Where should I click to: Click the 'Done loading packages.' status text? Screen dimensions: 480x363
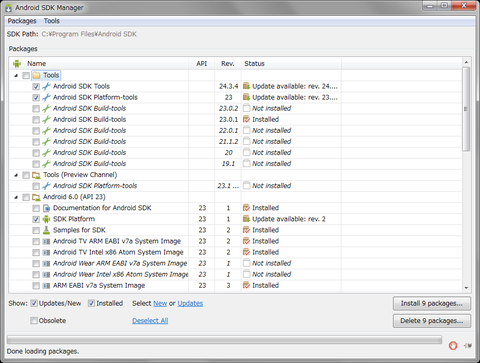[43, 351]
